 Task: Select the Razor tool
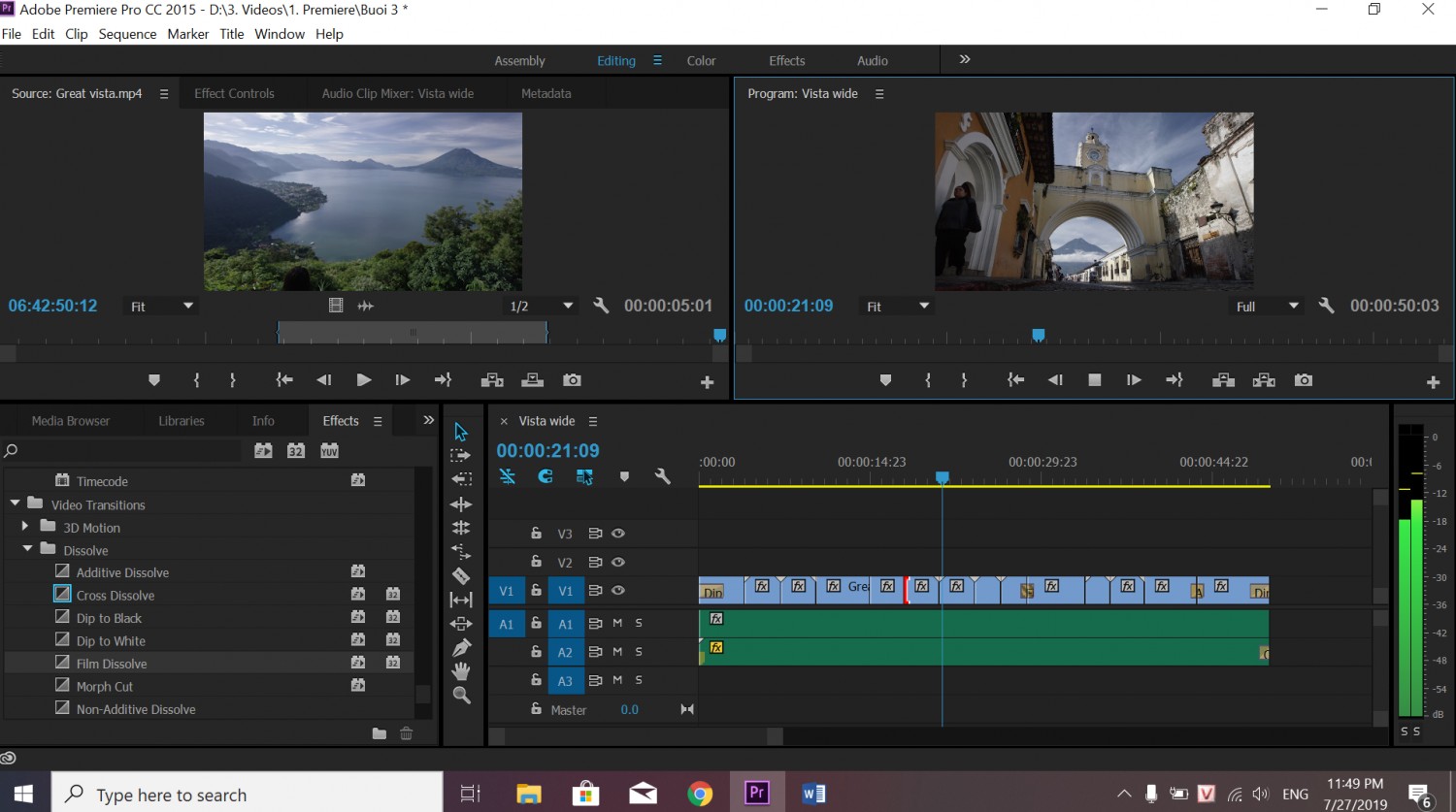point(461,576)
